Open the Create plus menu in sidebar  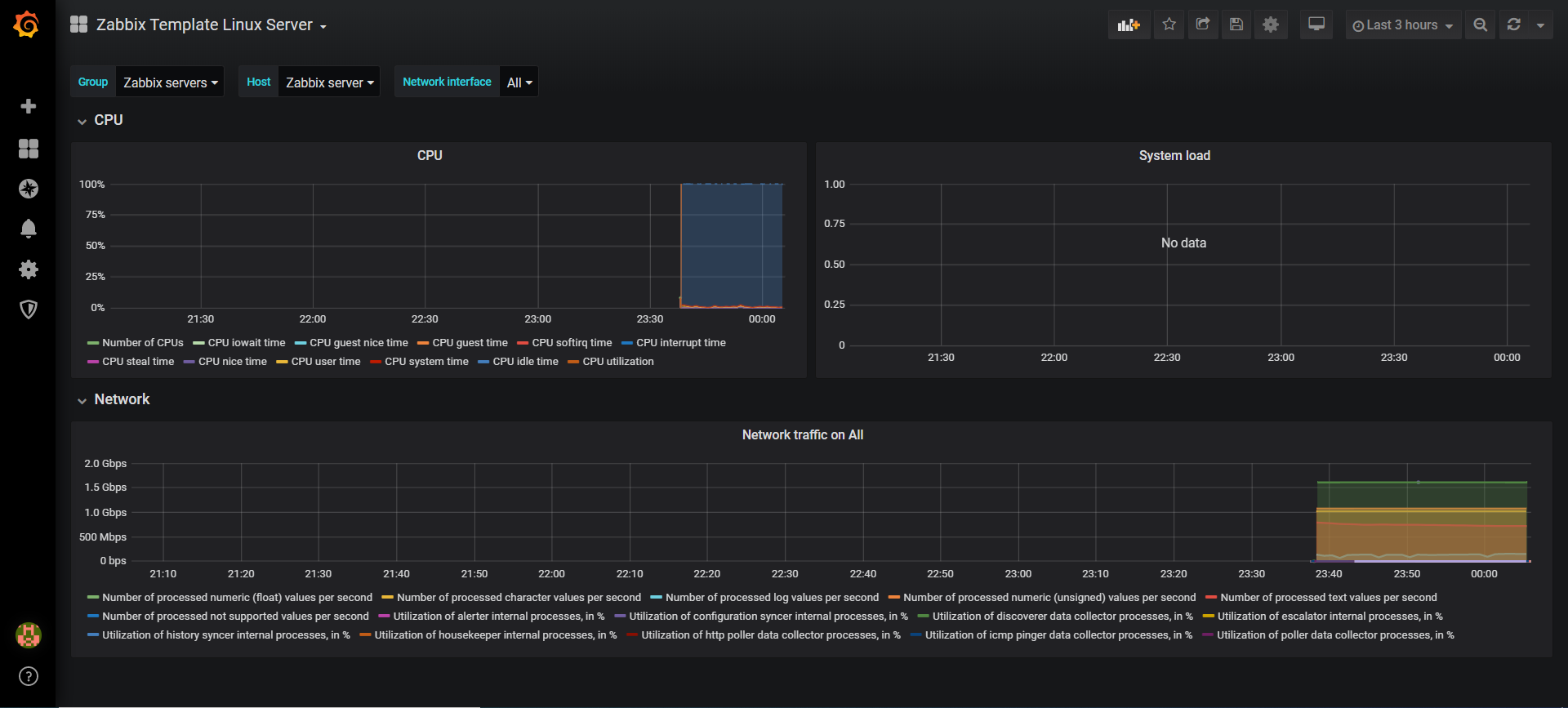click(29, 106)
